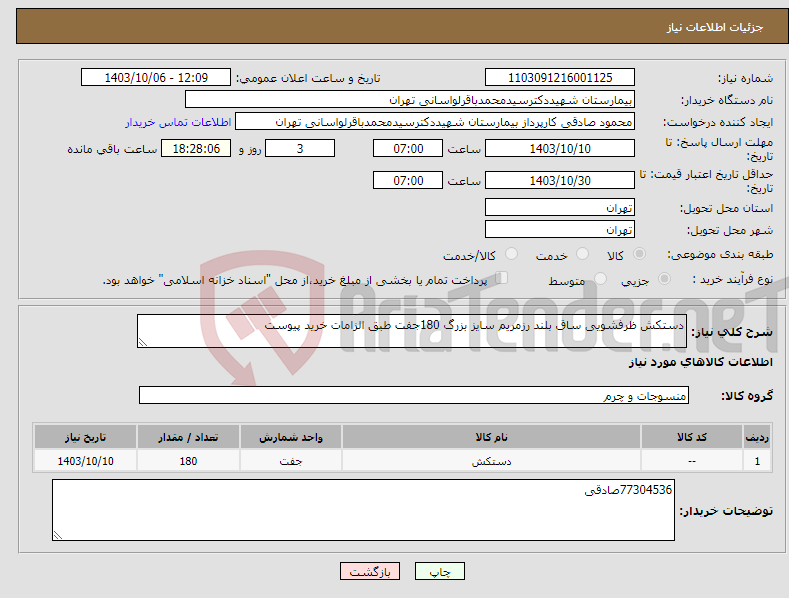
Task: Select the متوسط purchase type radio
Action: [600, 278]
